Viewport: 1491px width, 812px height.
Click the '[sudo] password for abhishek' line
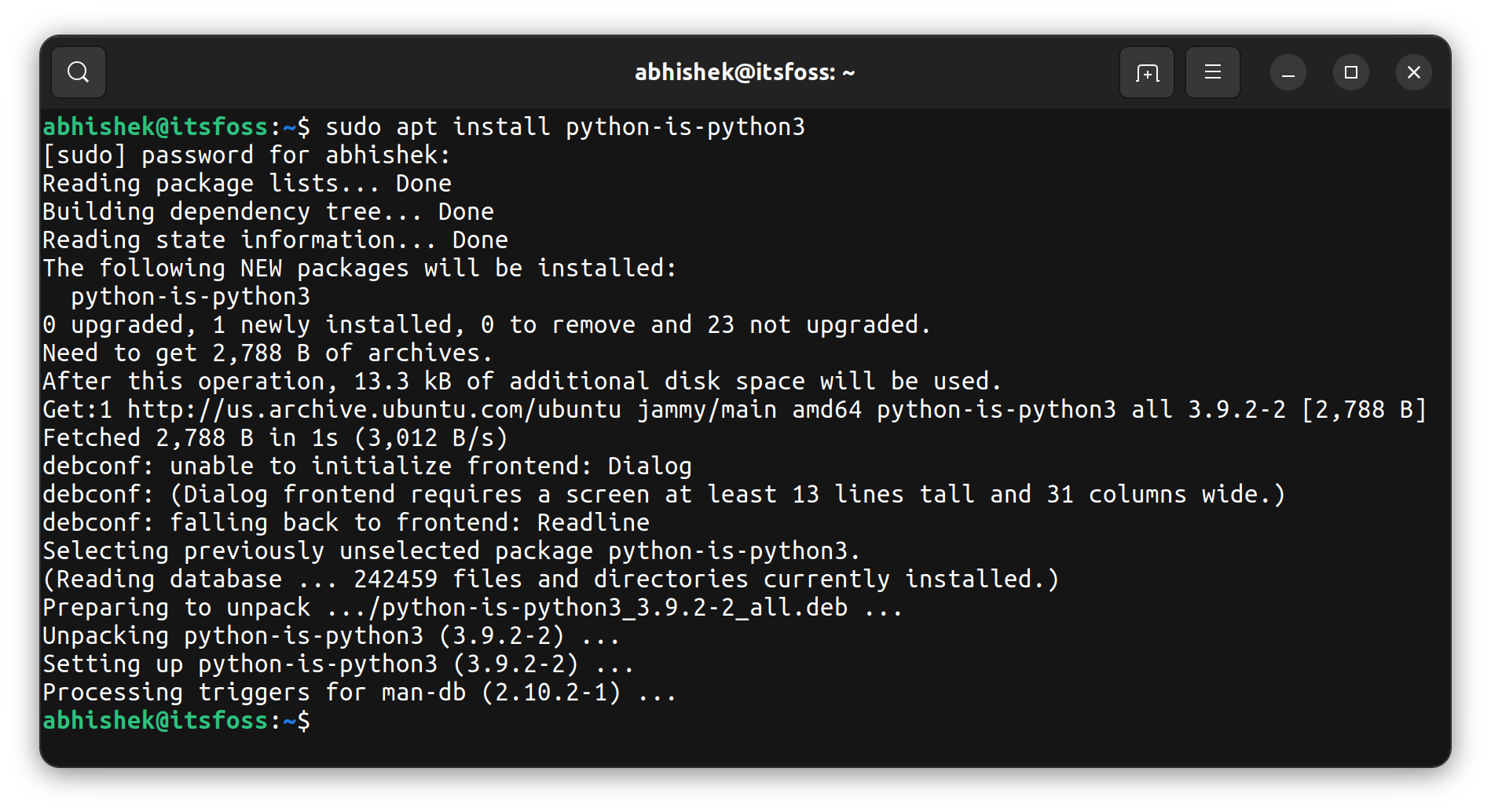coord(247,155)
